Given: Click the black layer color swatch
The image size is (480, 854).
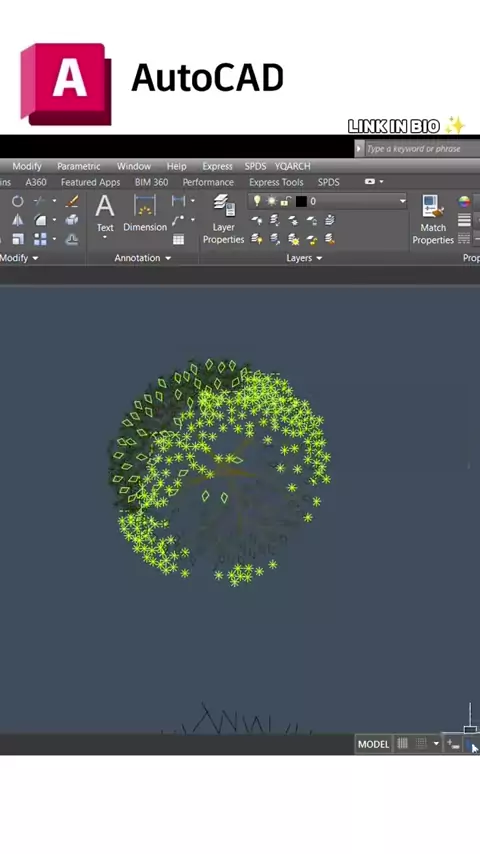Looking at the screenshot, I should coord(301,202).
